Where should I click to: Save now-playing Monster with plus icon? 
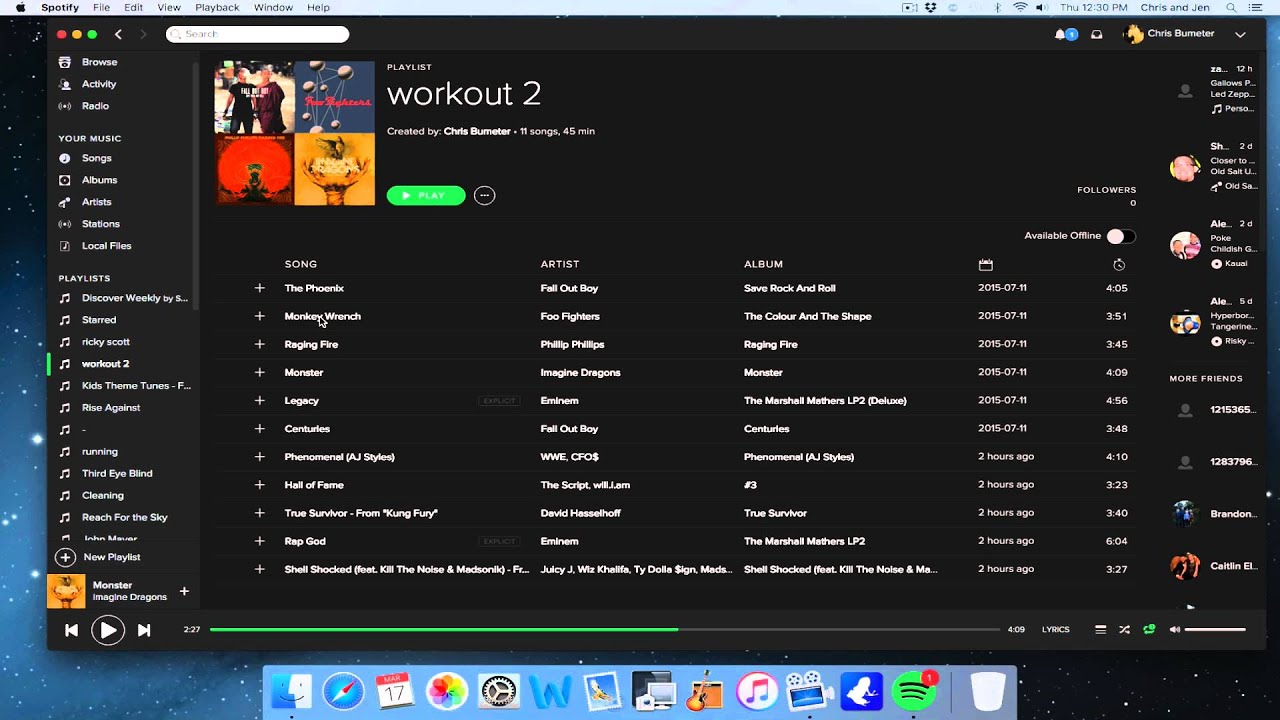[x=184, y=591]
